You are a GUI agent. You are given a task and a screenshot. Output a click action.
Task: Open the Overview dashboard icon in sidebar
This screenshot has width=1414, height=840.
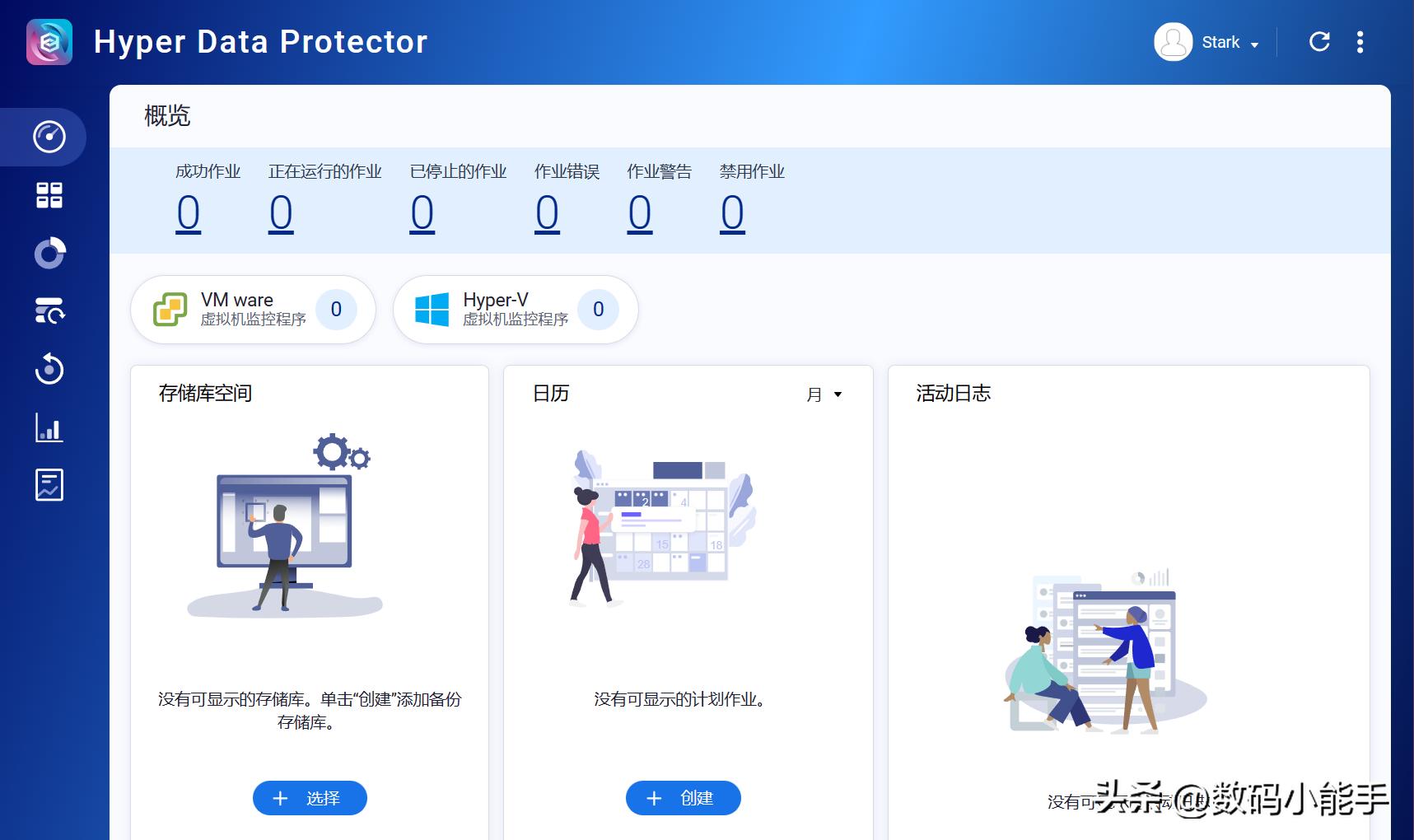click(49, 137)
